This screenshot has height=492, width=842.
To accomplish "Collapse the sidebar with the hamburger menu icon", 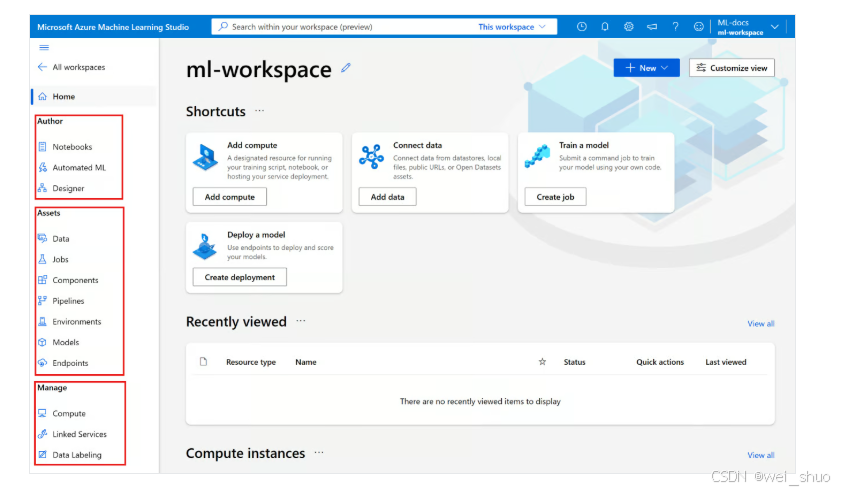I will tap(44, 47).
